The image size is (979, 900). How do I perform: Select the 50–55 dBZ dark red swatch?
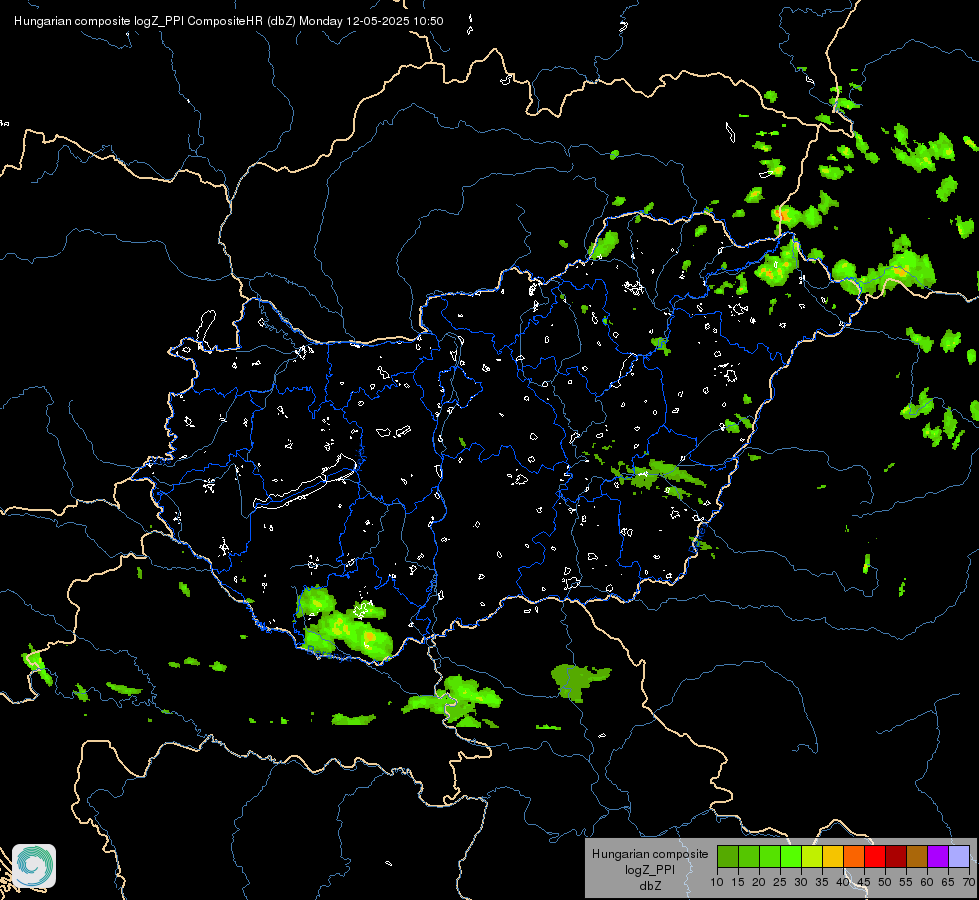[896, 856]
